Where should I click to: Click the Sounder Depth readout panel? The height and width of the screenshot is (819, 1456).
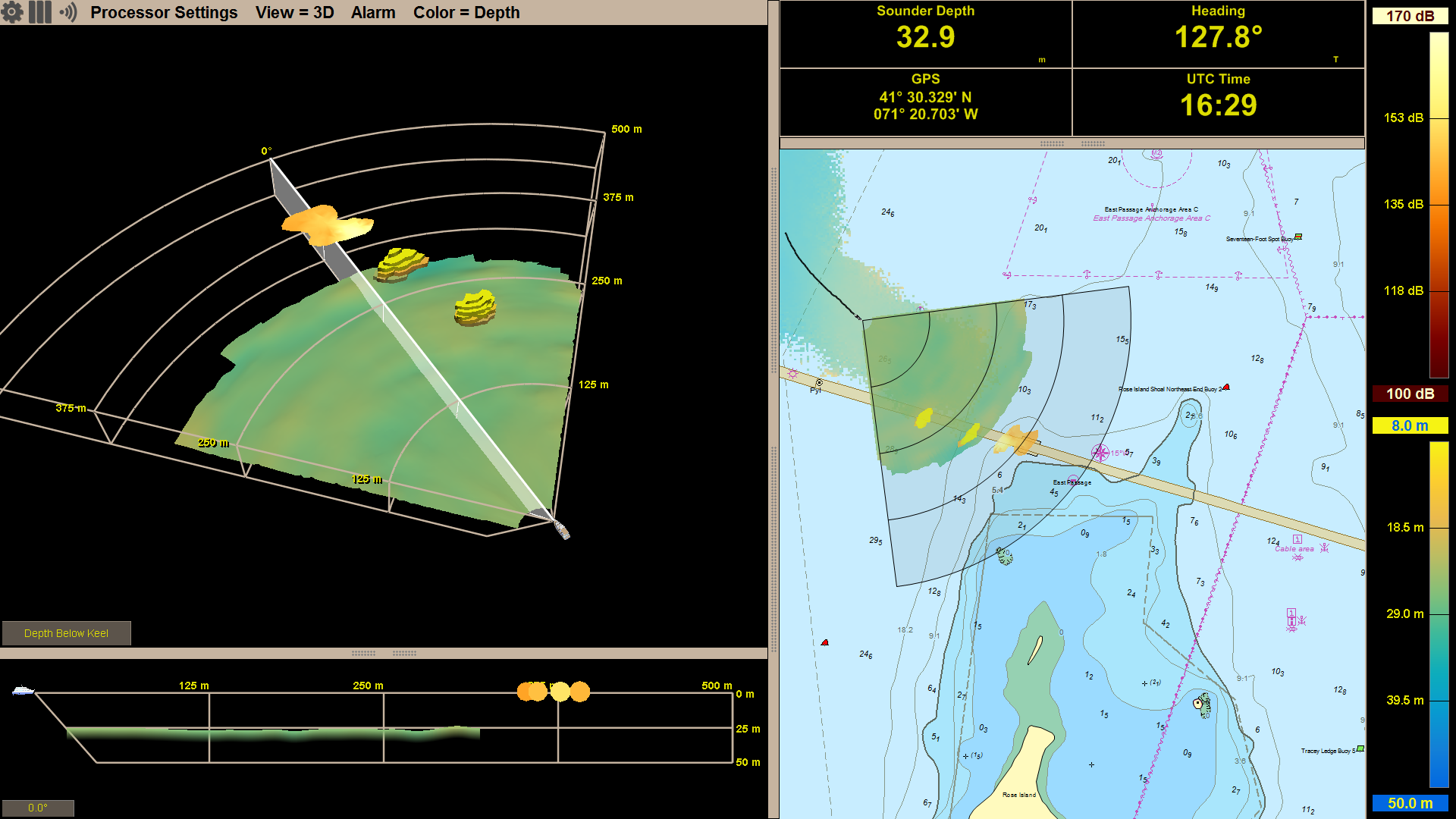click(925, 34)
